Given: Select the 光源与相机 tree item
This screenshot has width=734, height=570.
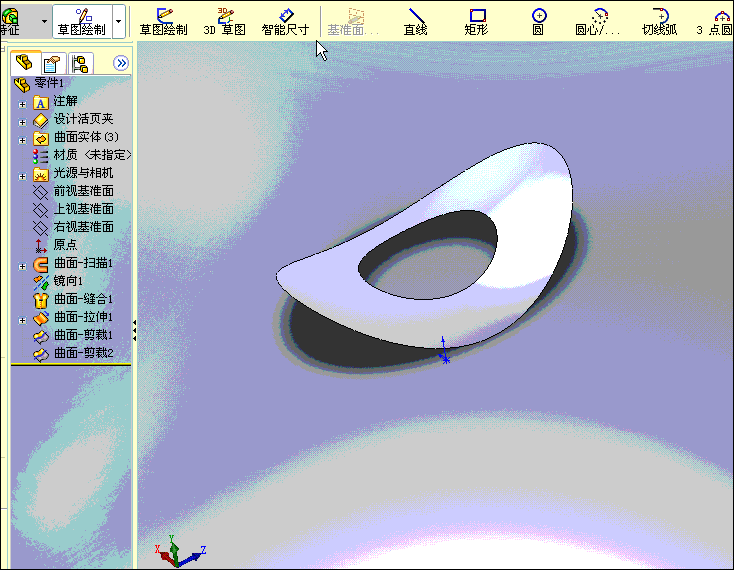Looking at the screenshot, I should tap(73, 174).
